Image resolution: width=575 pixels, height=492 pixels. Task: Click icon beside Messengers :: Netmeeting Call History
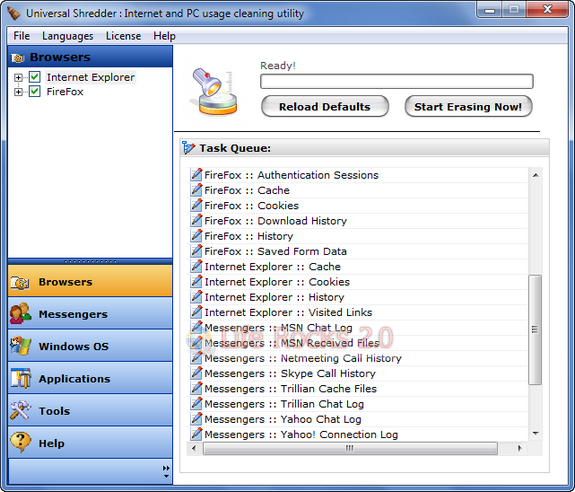196,358
